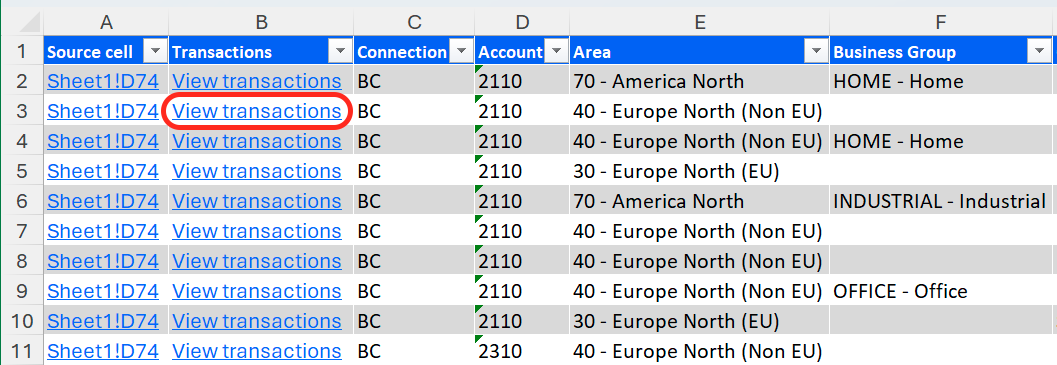Image resolution: width=1057 pixels, height=365 pixels.
Task: Select HOME - Home cell in row 2
Action: [x=940, y=82]
